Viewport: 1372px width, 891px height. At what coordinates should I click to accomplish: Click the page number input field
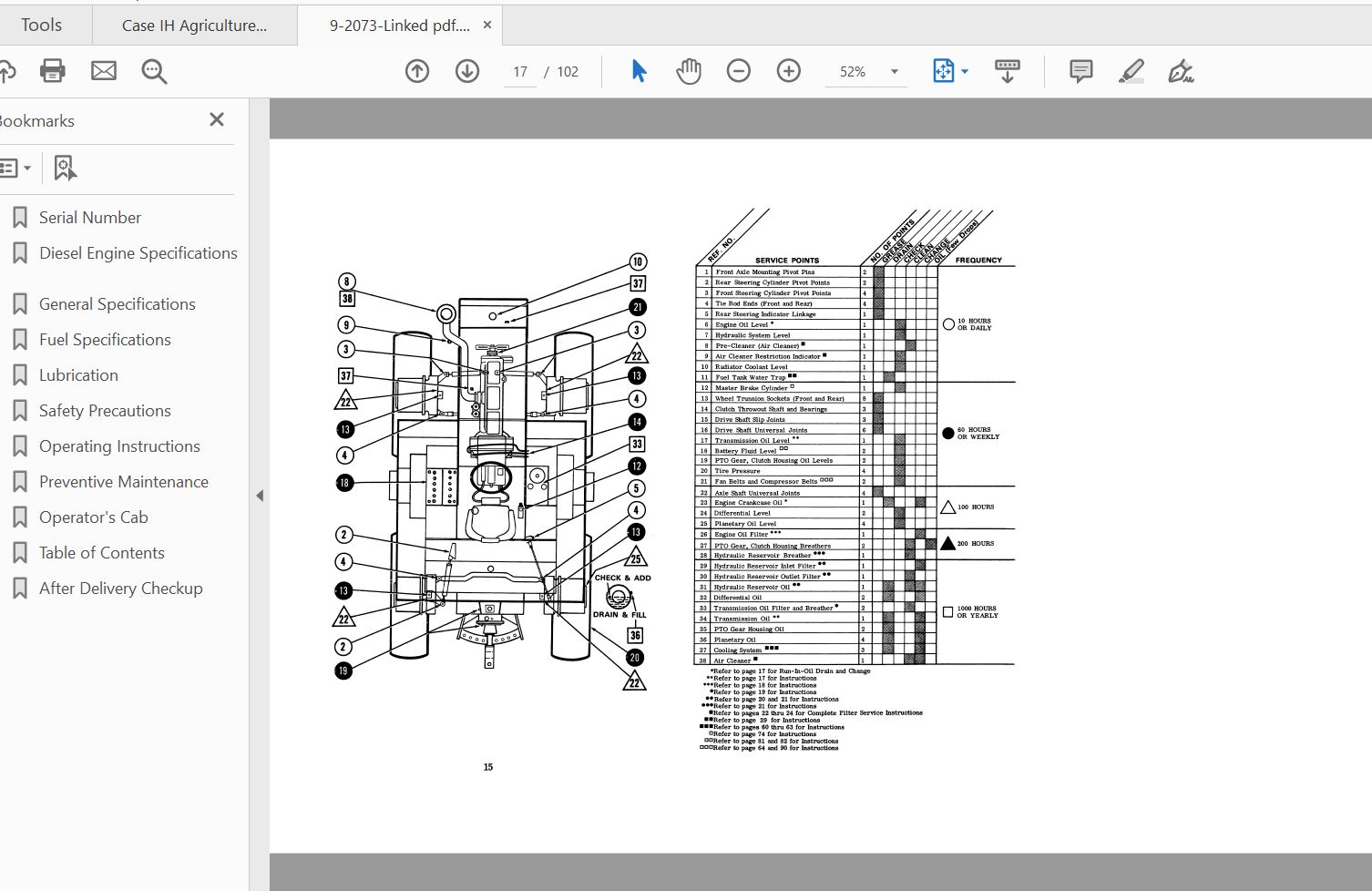click(520, 72)
